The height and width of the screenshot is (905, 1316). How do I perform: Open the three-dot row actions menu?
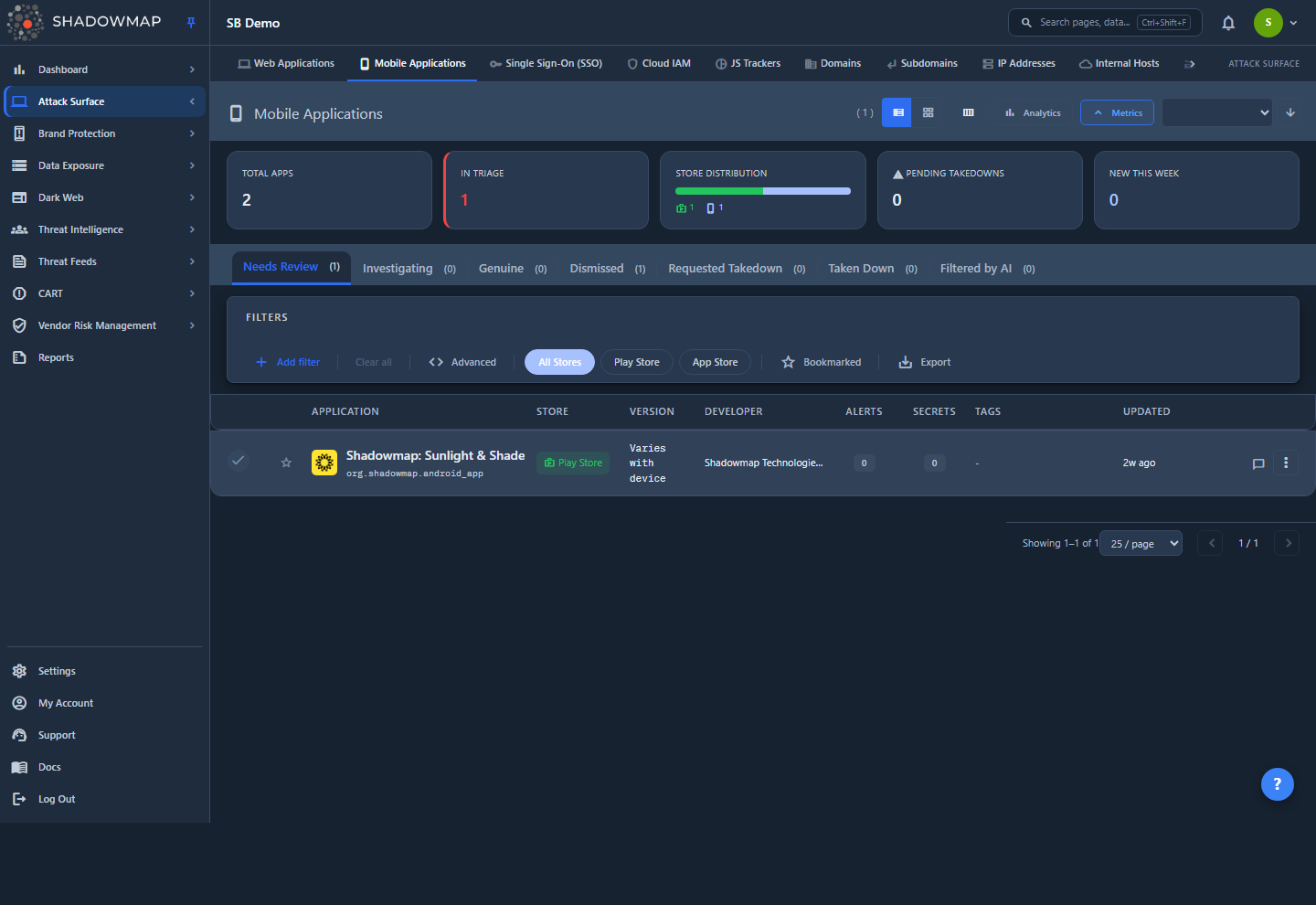[x=1286, y=463]
